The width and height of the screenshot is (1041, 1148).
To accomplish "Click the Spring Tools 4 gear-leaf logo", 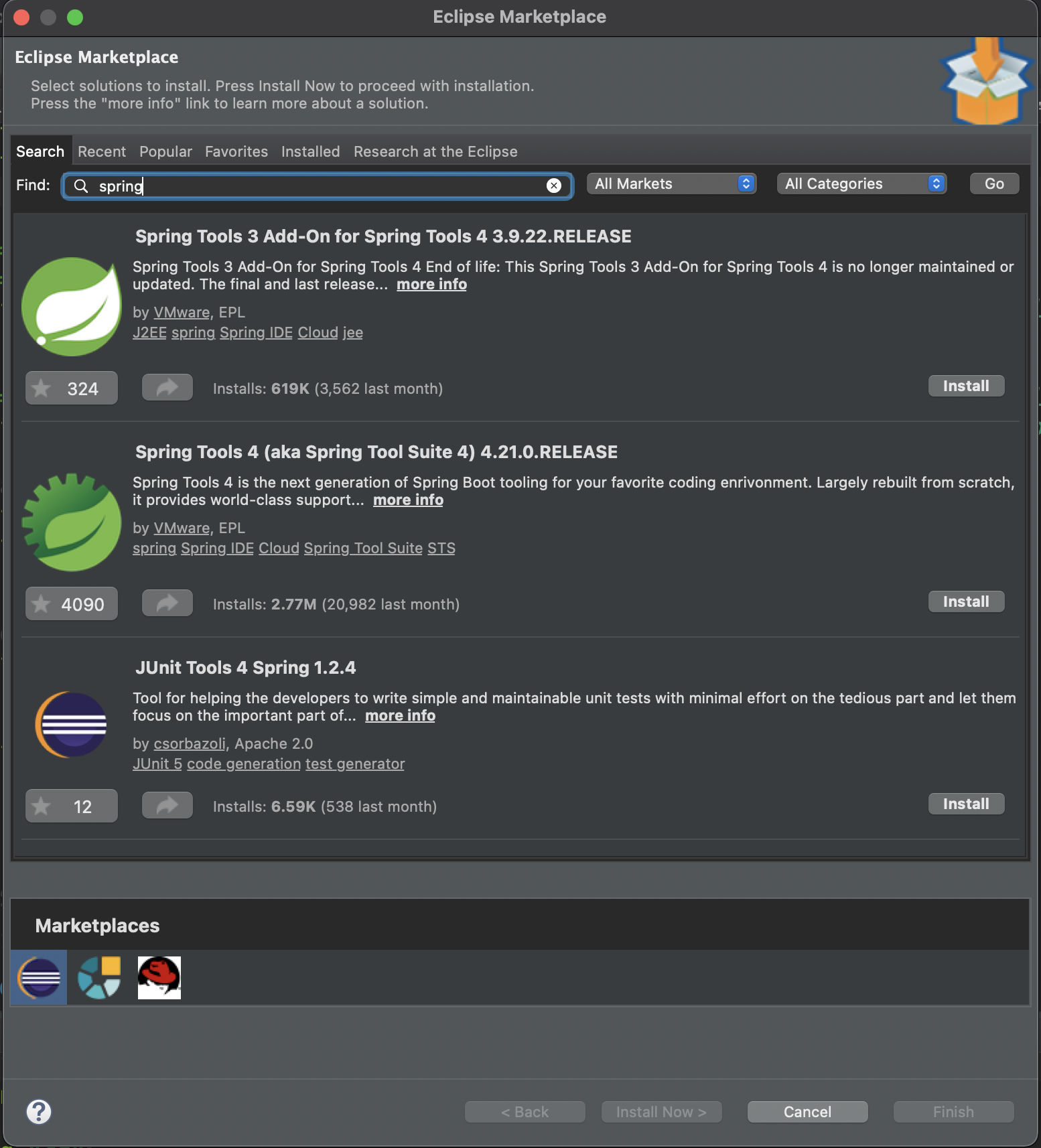I will (72, 522).
